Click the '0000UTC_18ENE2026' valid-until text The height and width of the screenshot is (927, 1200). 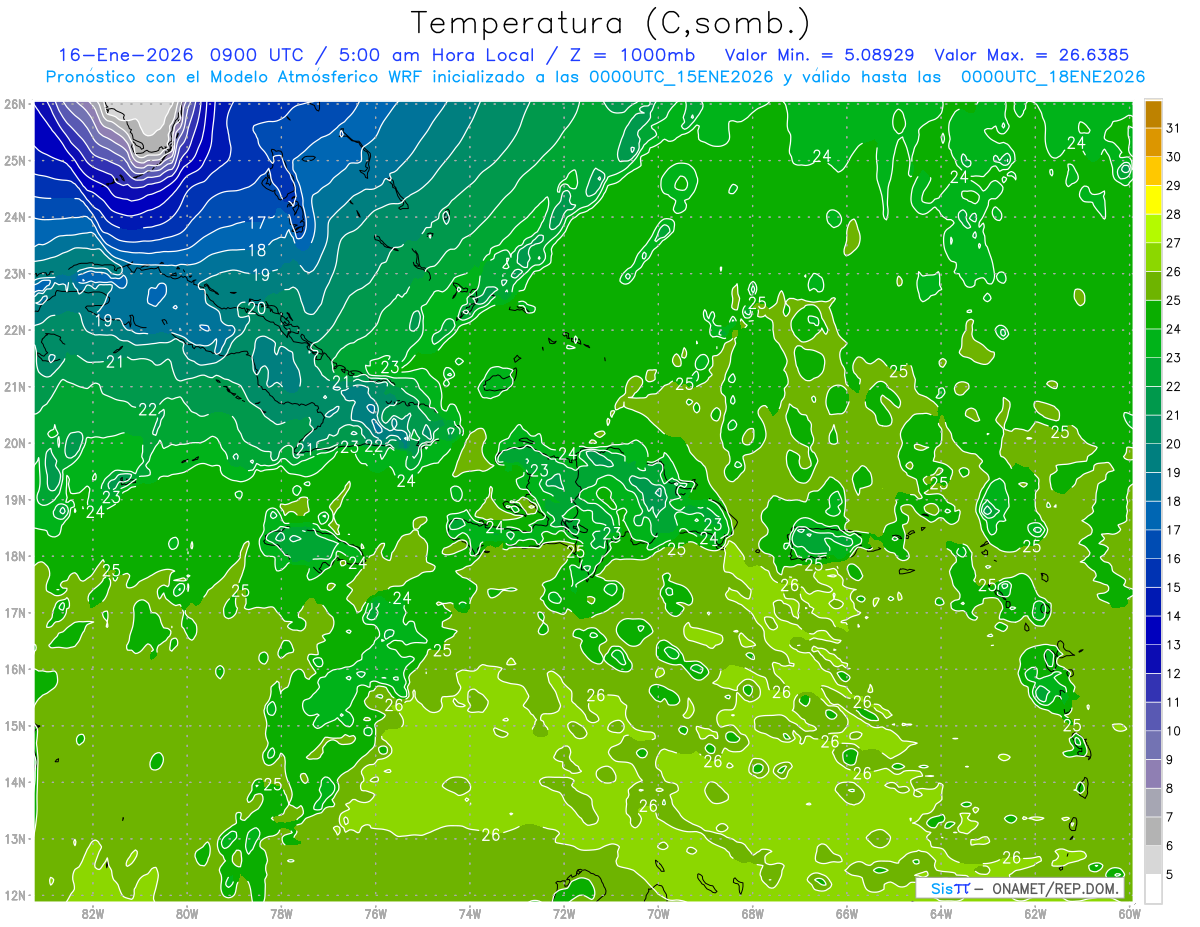[x=1052, y=77]
